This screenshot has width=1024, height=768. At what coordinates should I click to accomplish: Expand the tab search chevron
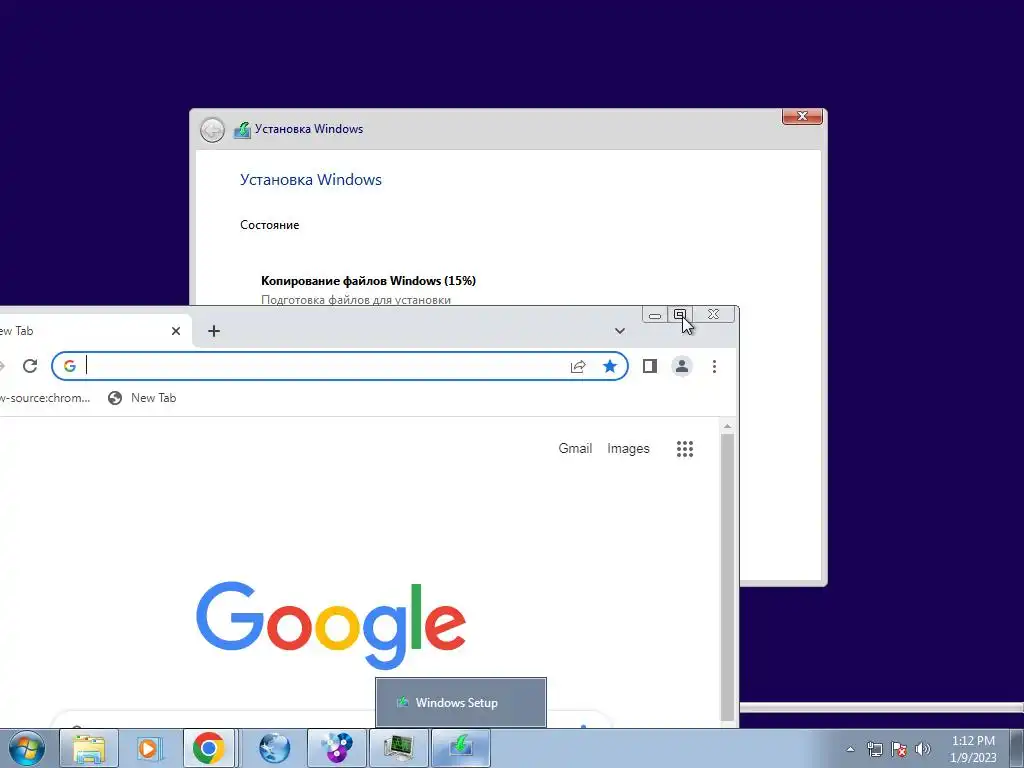pos(620,331)
